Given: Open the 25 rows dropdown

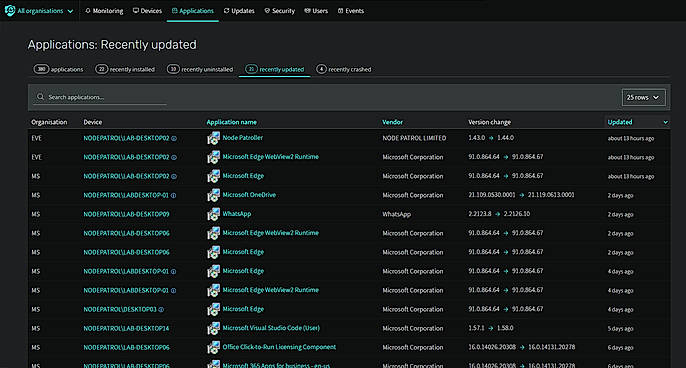Looking at the screenshot, I should 643,97.
